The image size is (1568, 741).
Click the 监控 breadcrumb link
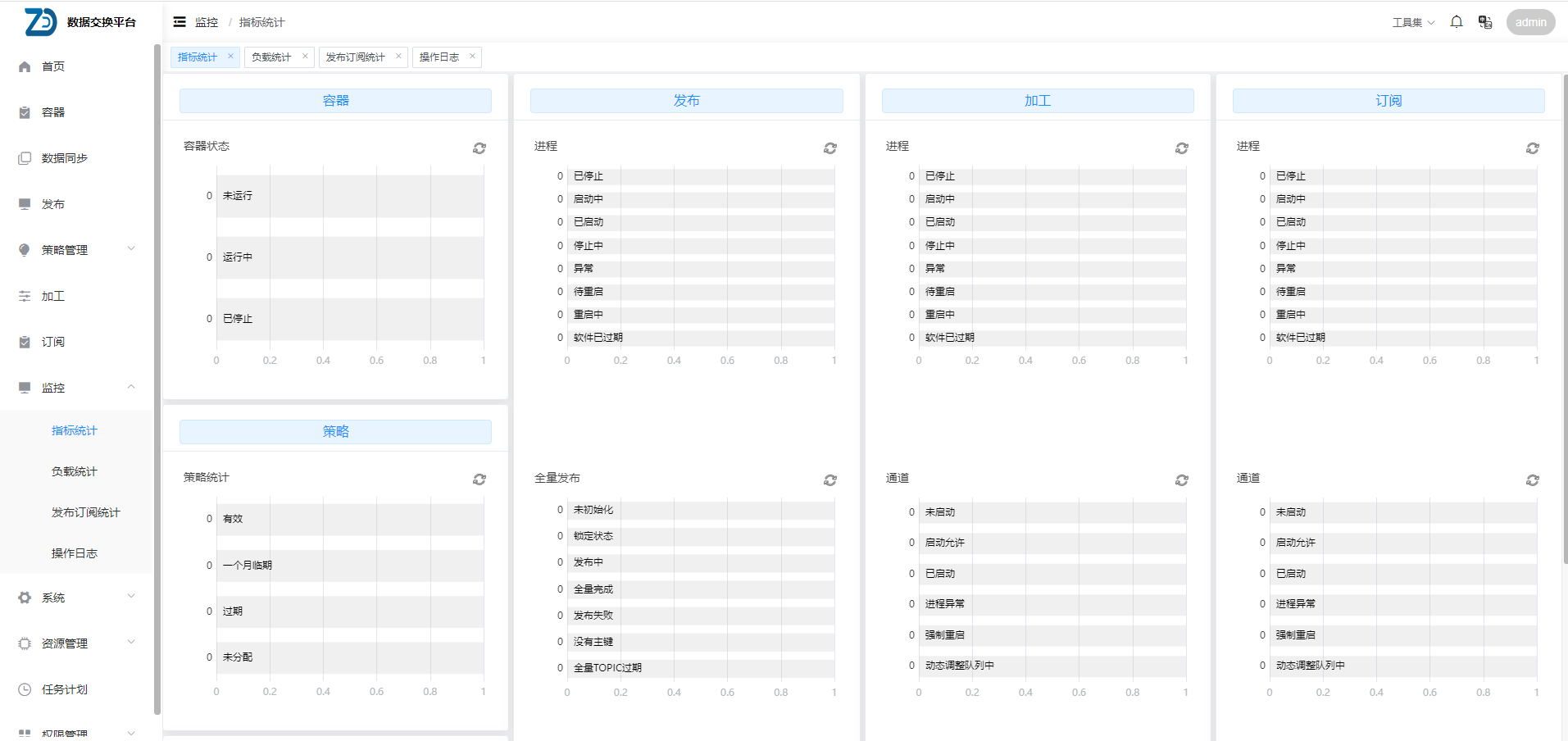tap(207, 22)
